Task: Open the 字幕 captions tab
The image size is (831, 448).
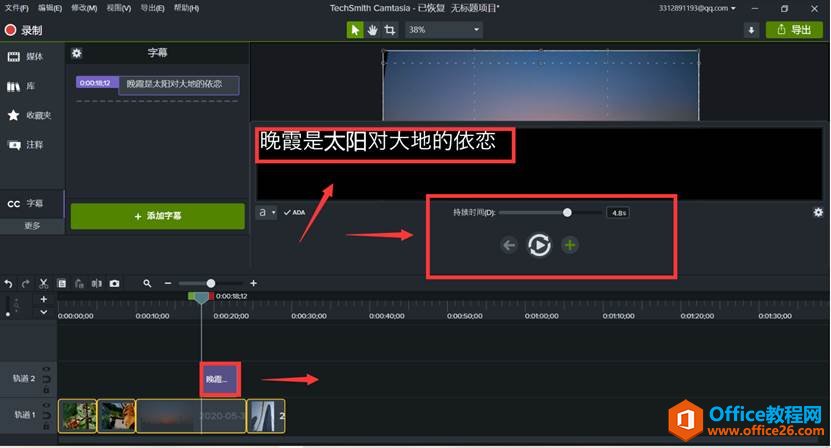Action: pos(32,203)
